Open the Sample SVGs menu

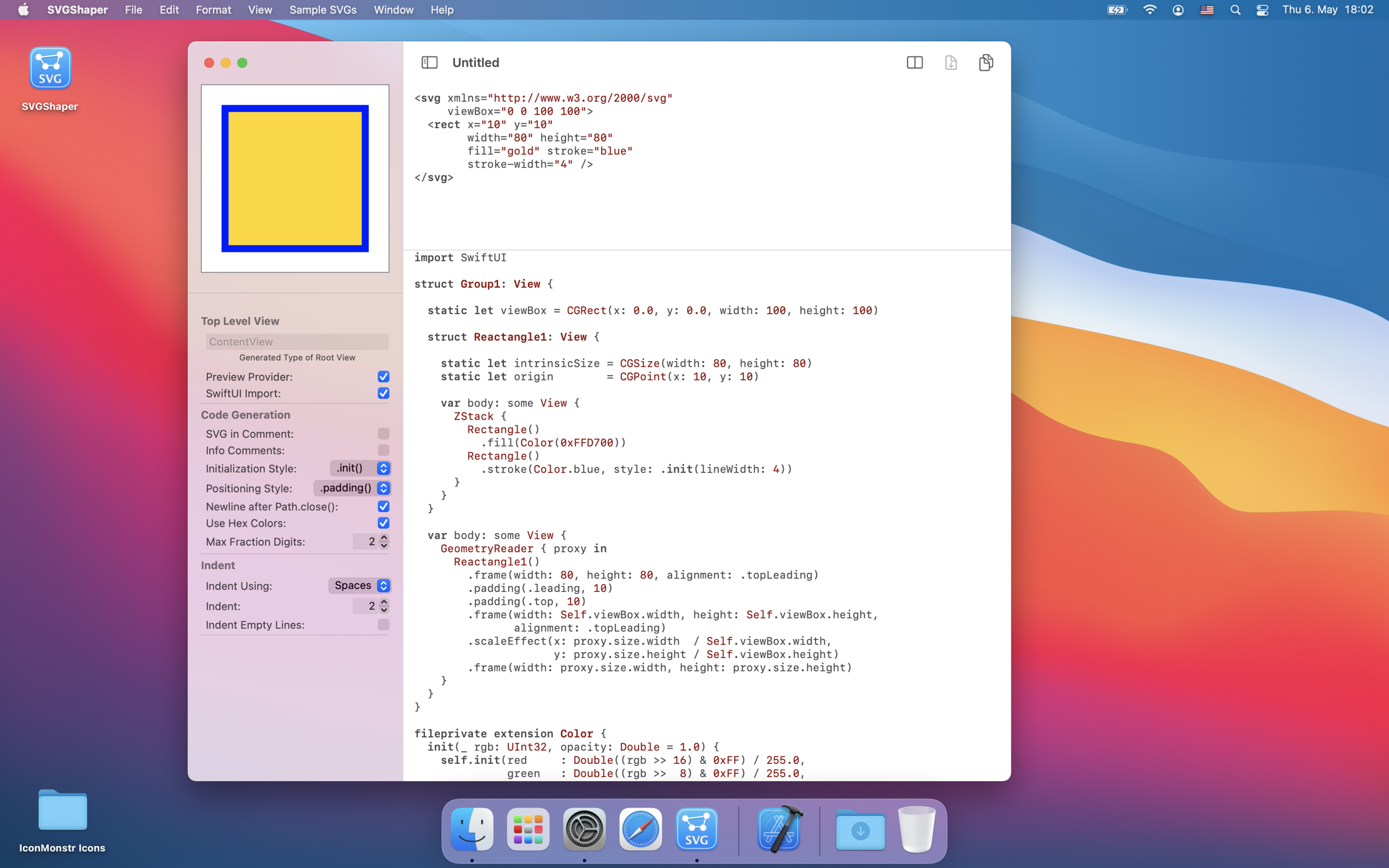(x=323, y=10)
